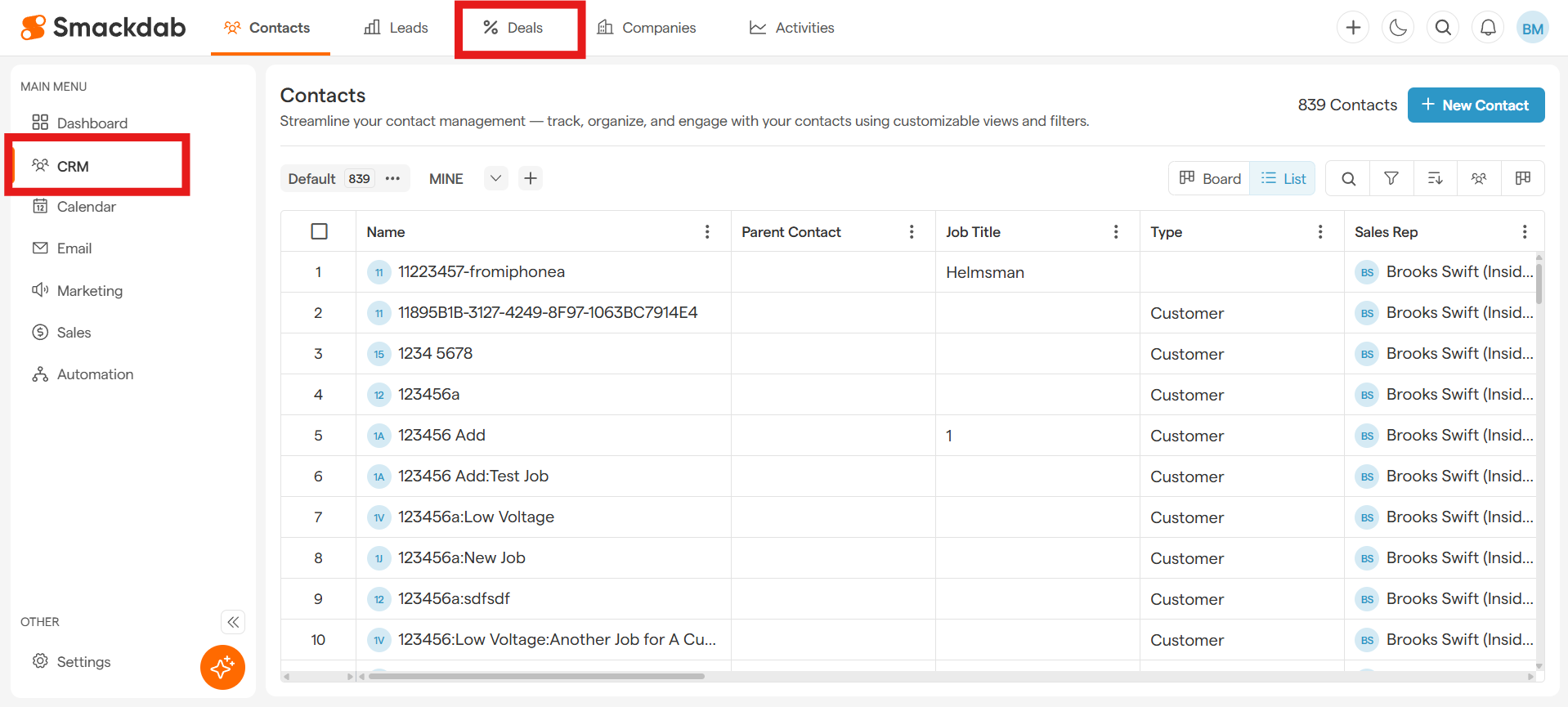Toggle dark mode moon icon
Image resolution: width=1568 pixels, height=707 pixels.
(x=1398, y=28)
